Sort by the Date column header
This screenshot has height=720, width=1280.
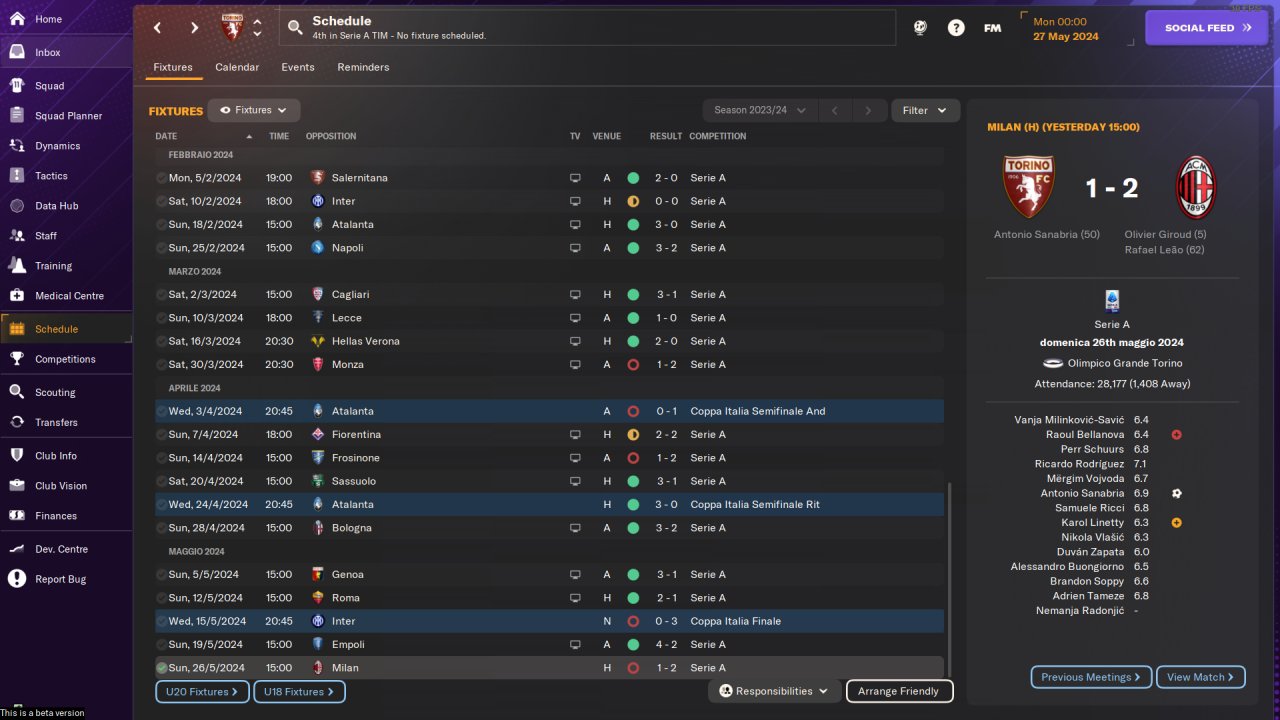click(166, 136)
